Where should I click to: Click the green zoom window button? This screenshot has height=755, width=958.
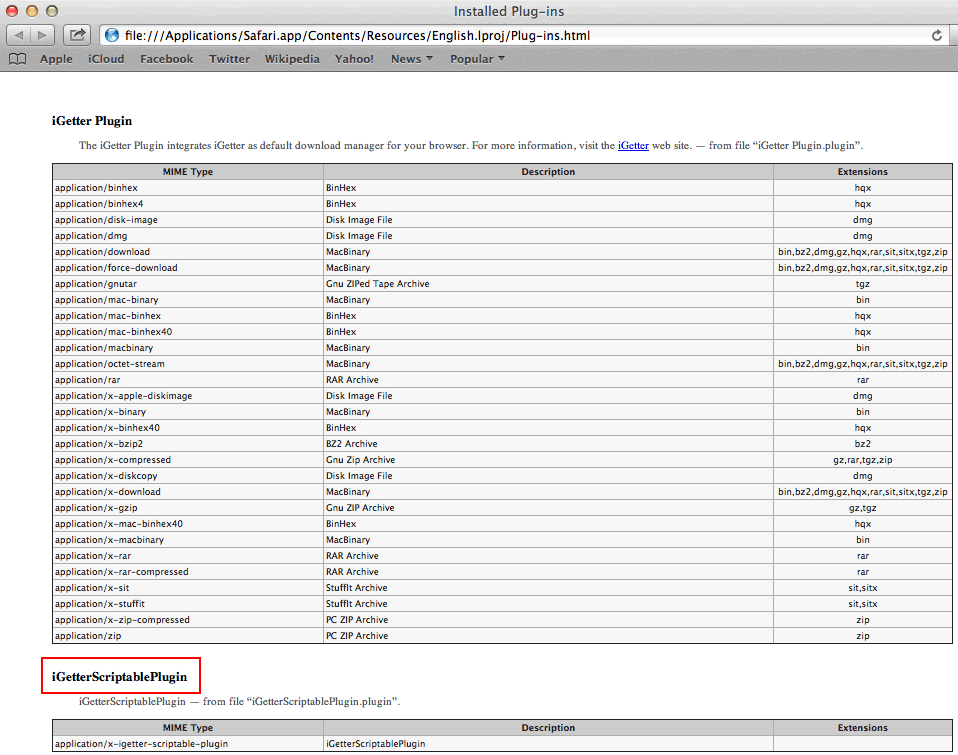55,11
